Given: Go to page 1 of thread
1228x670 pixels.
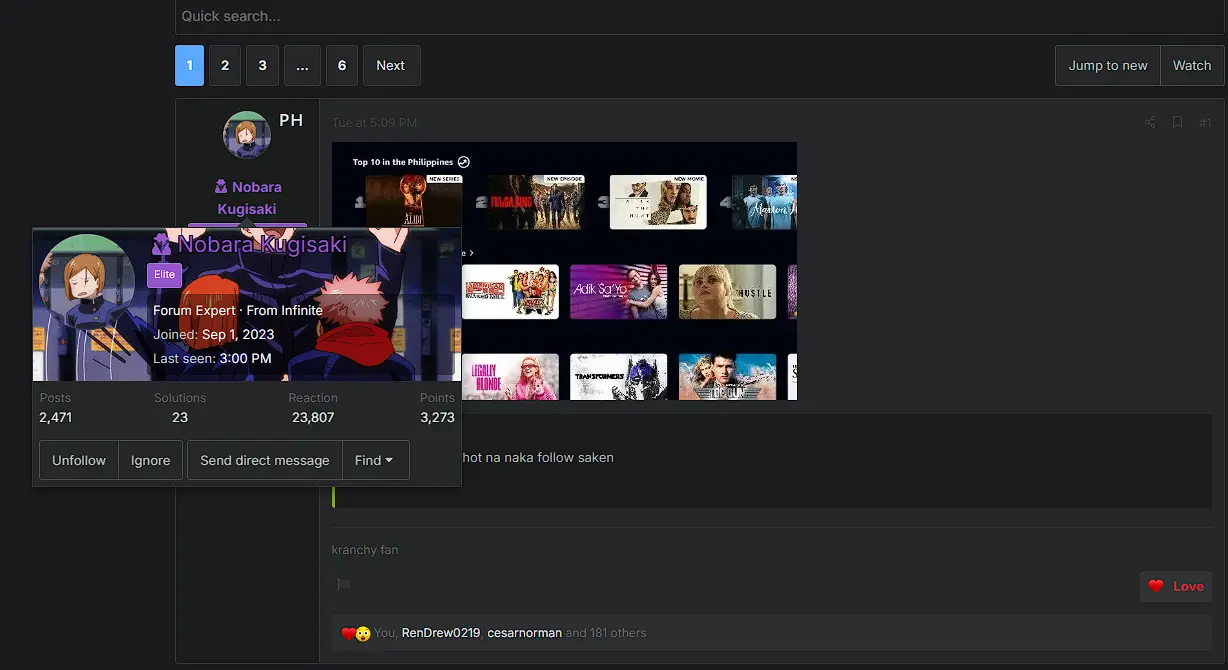Looking at the screenshot, I should tap(189, 65).
